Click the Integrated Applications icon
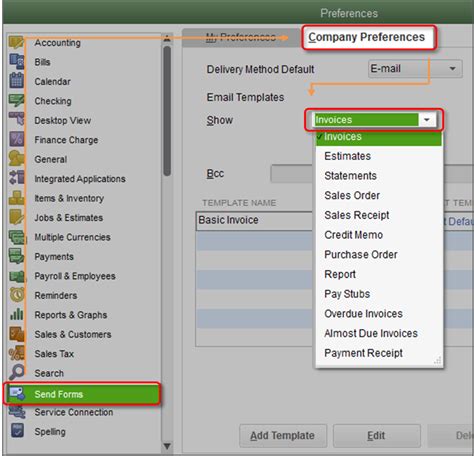The height and width of the screenshot is (456, 474). [16, 178]
